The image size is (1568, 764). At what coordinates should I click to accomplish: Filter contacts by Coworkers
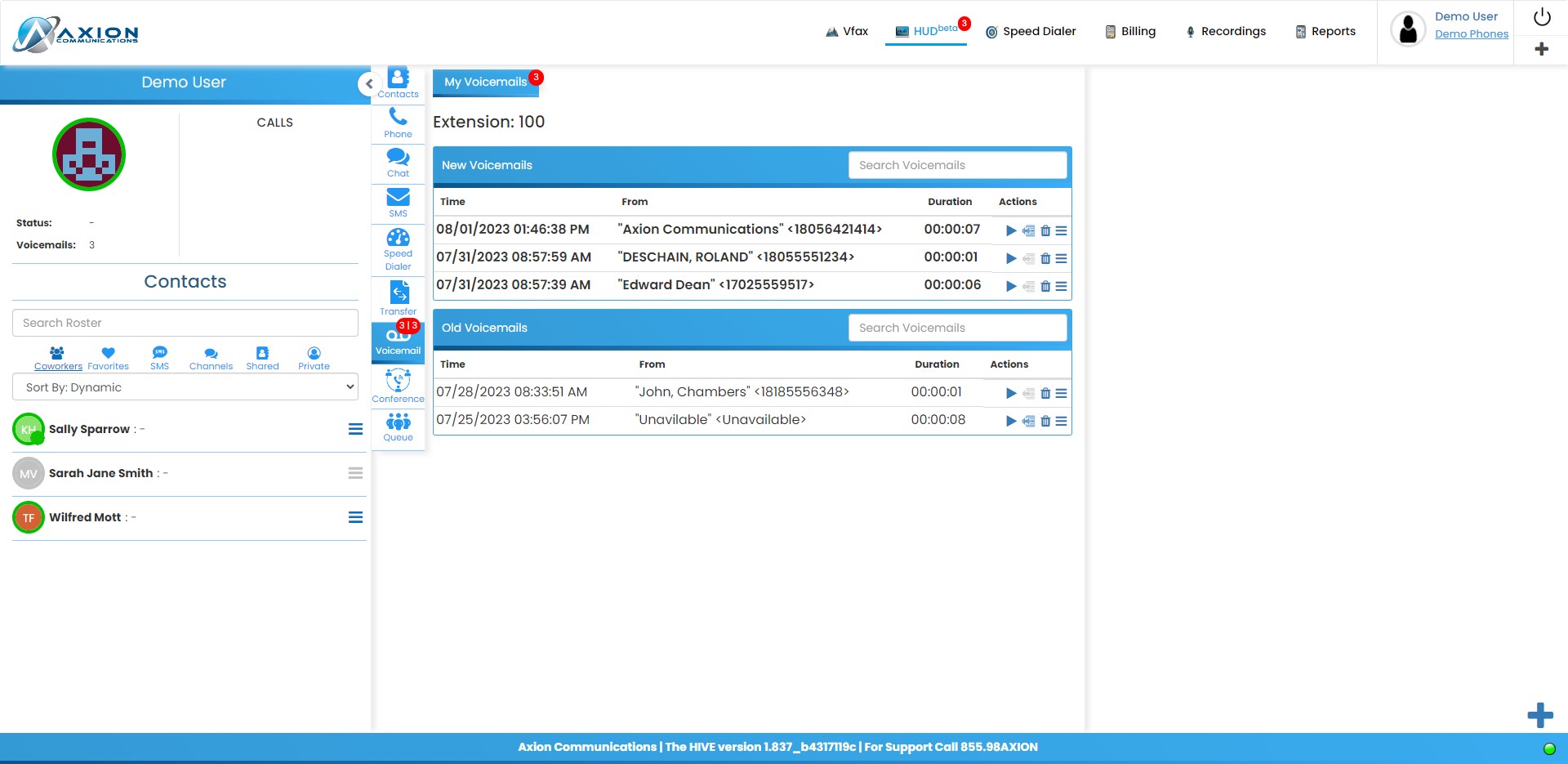(x=58, y=359)
